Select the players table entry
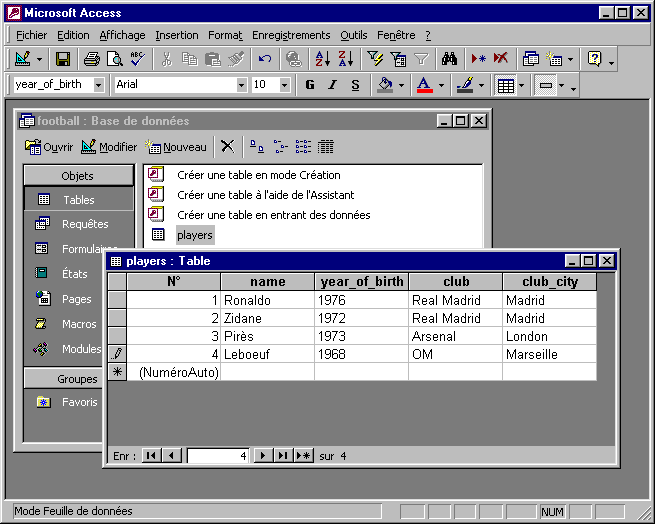The image size is (655, 524). click(195, 235)
